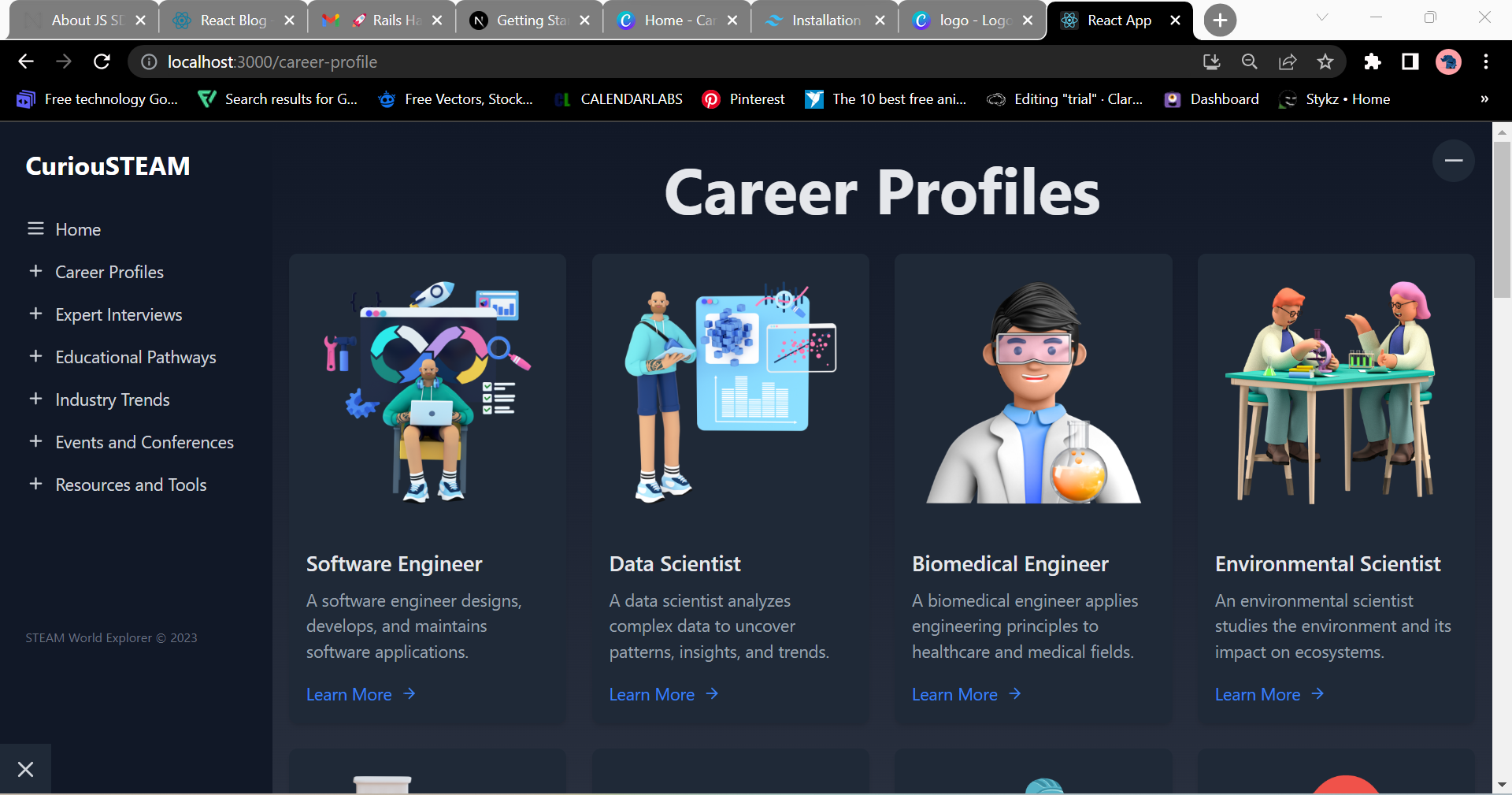Expand the Educational Pathways plus icon
This screenshot has width=1512, height=795.
click(35, 356)
